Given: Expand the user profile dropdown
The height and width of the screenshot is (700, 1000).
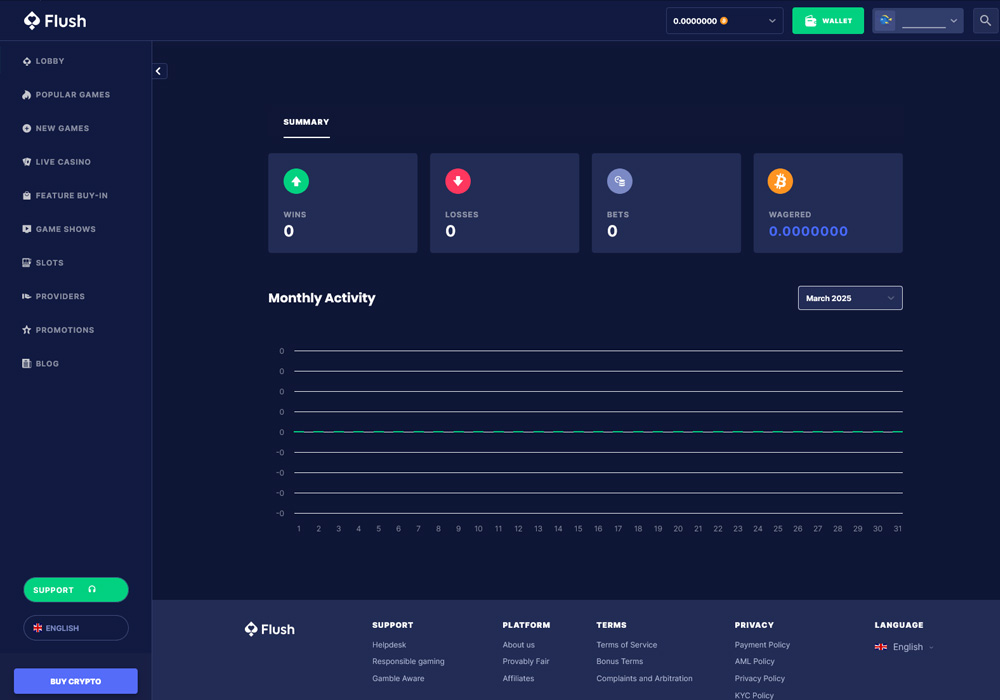Looking at the screenshot, I should (x=917, y=21).
